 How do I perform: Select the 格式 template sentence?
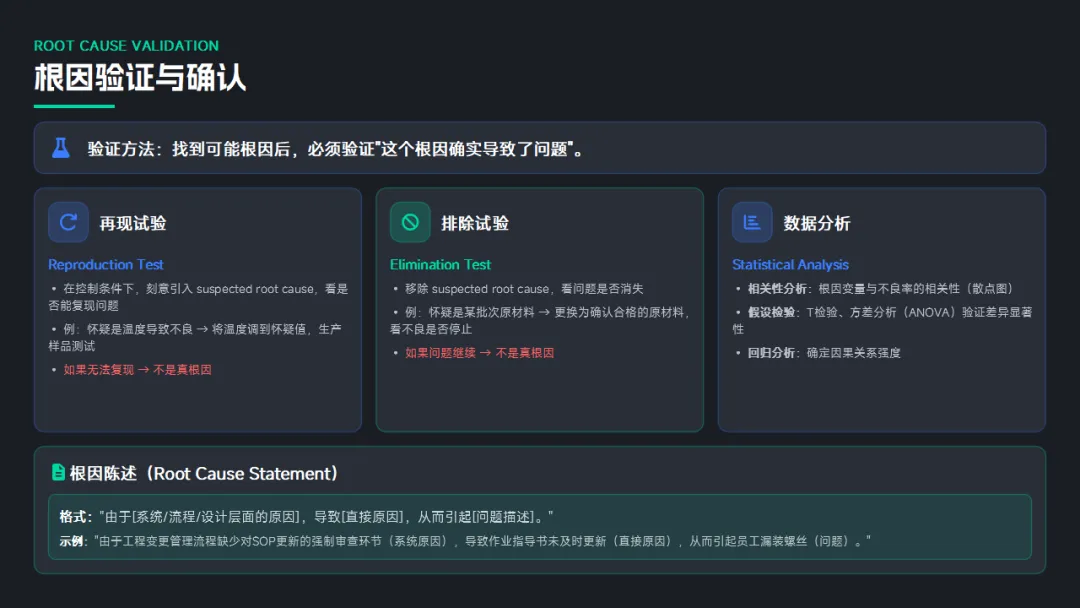pos(307,516)
